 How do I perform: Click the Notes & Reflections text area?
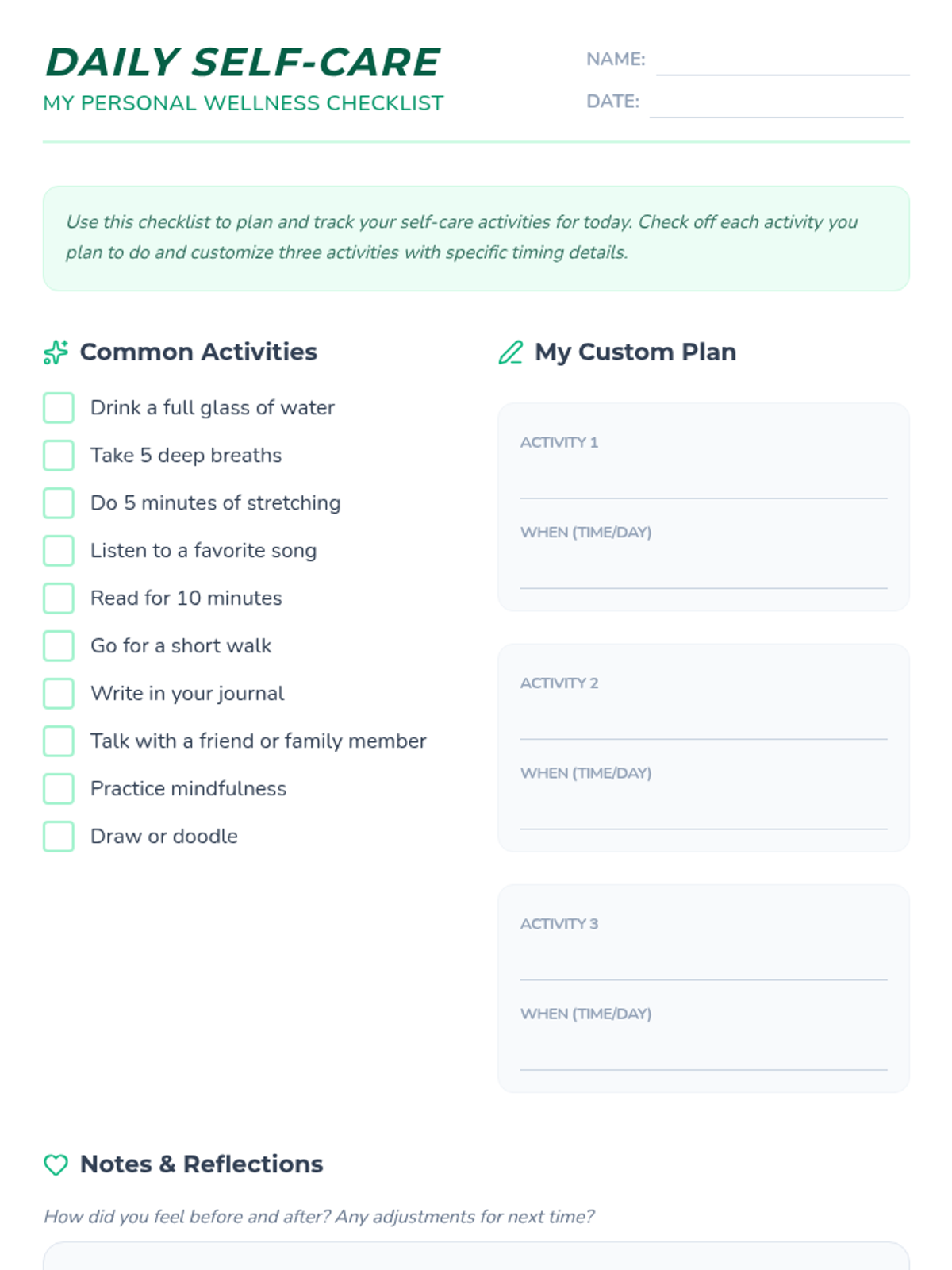pyautogui.click(x=476, y=1256)
